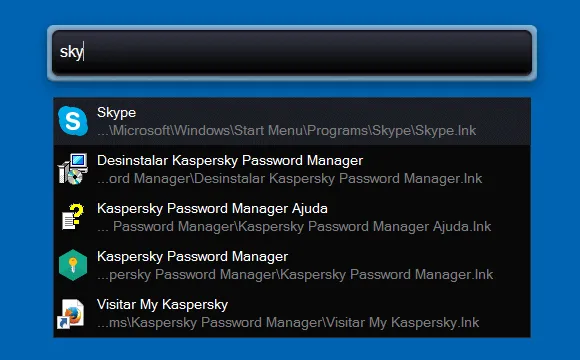Click the Desinstalar Kaspersky Password Manager.lnk path
580x360 pixels.
click(290, 179)
